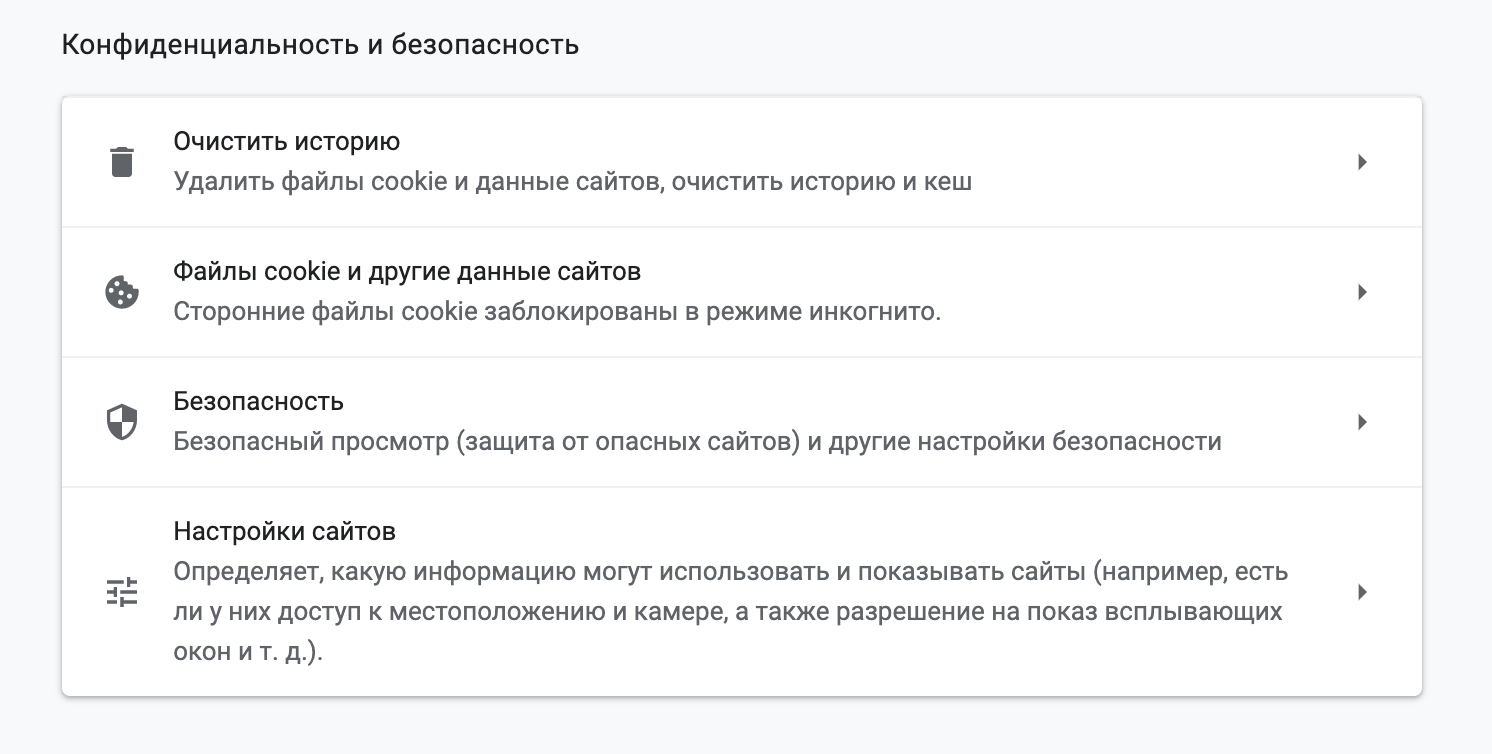Viewport: 1492px width, 754px height.
Task: Click the security shield icon
Action: [121, 422]
